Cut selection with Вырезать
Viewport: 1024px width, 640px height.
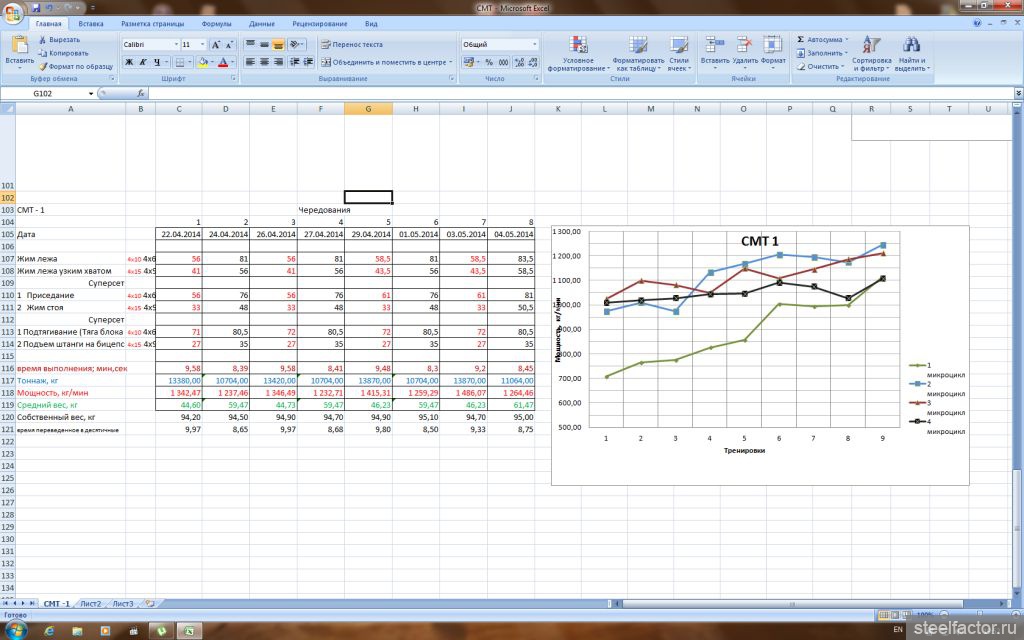(x=59, y=40)
